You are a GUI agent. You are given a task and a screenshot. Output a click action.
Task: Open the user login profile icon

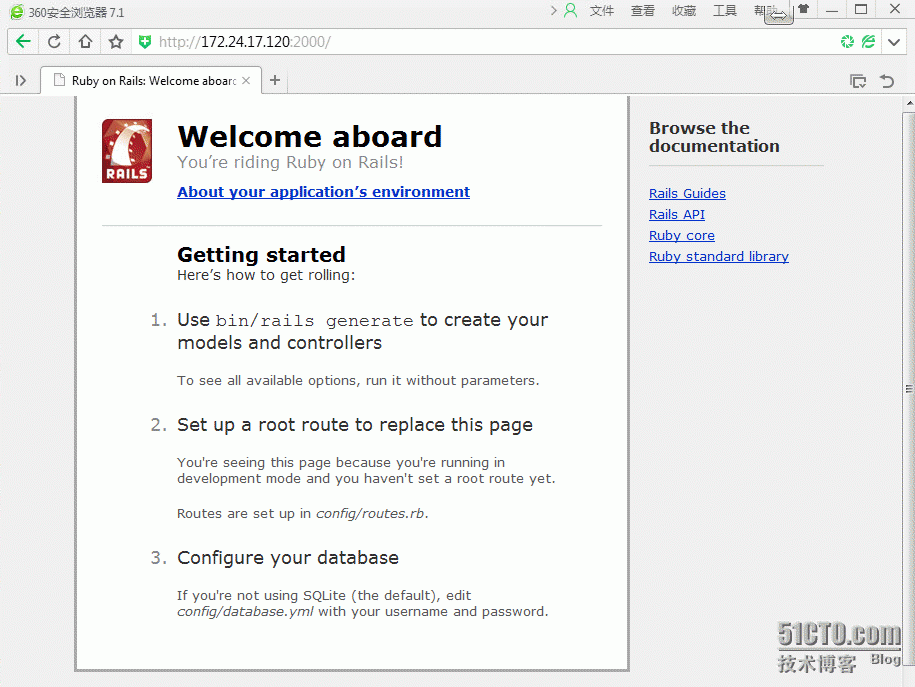(x=571, y=11)
